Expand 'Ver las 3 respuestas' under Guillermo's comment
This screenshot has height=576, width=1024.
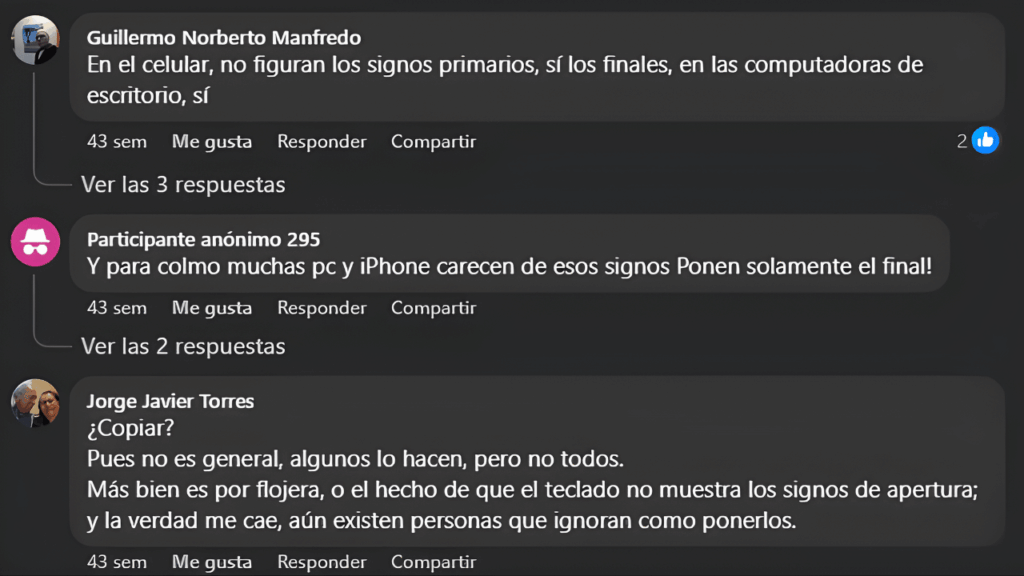tap(182, 185)
